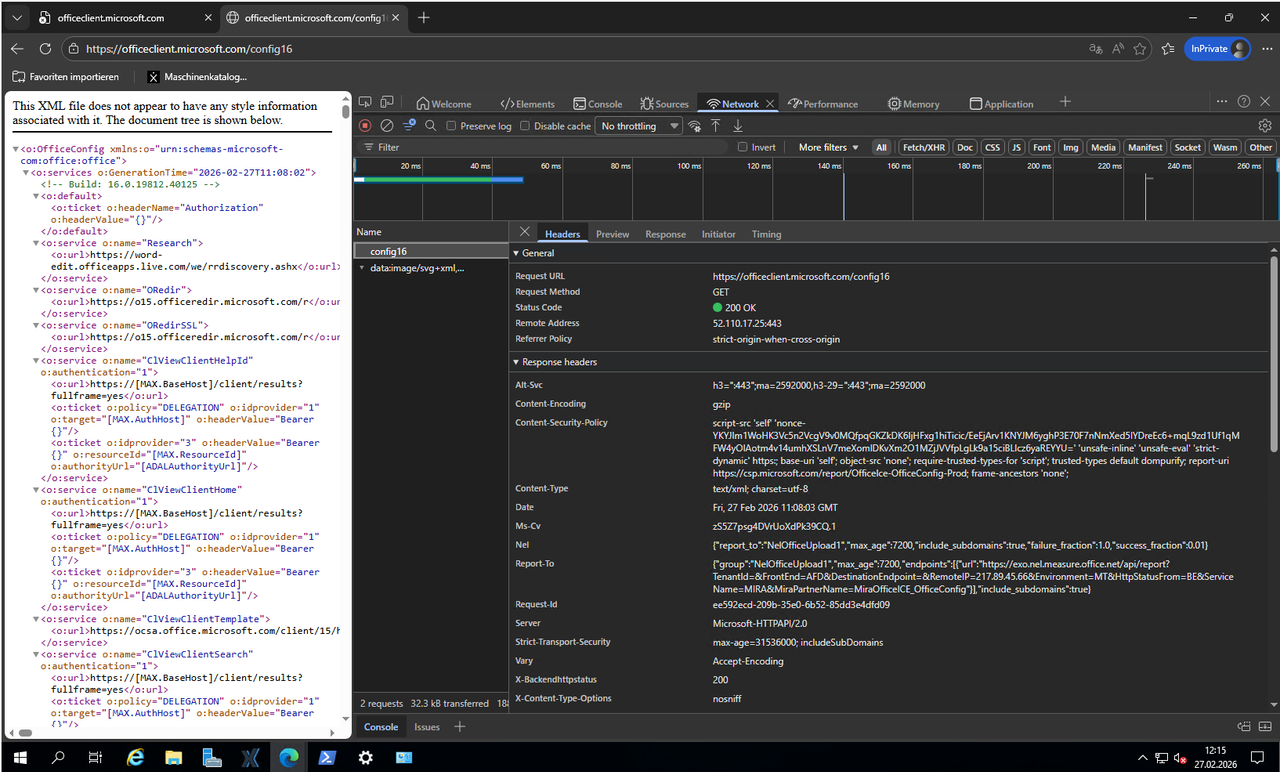Check the Disable cache option
The image size is (1280, 772).
pos(526,126)
